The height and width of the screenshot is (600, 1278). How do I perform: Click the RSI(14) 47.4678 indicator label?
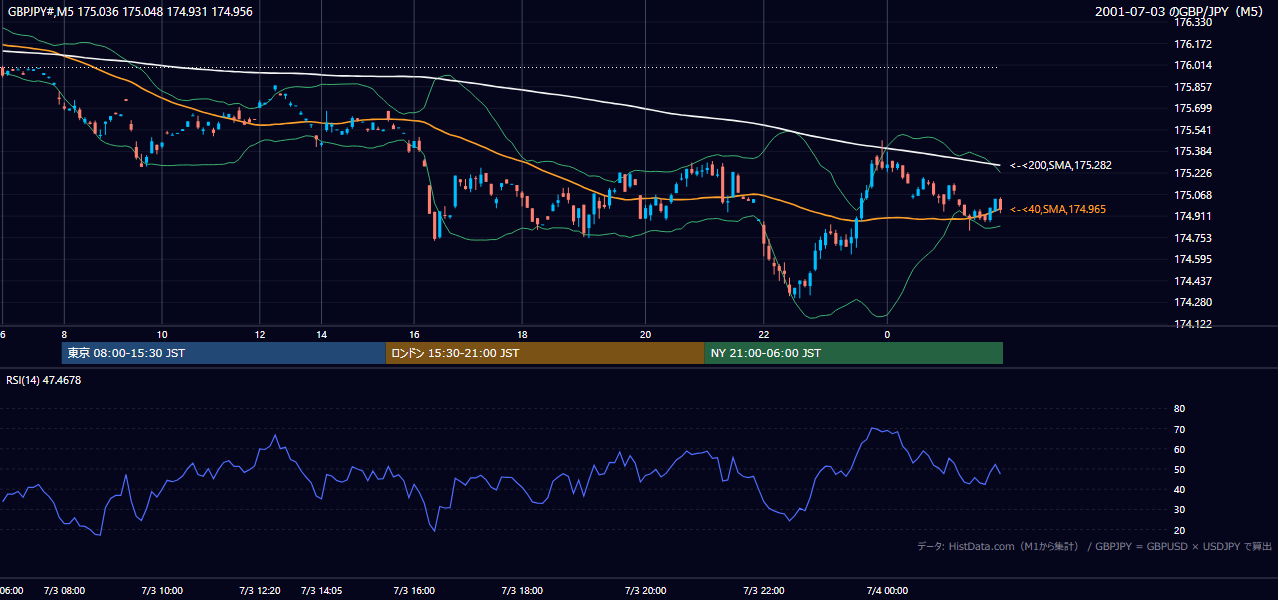(x=44, y=380)
